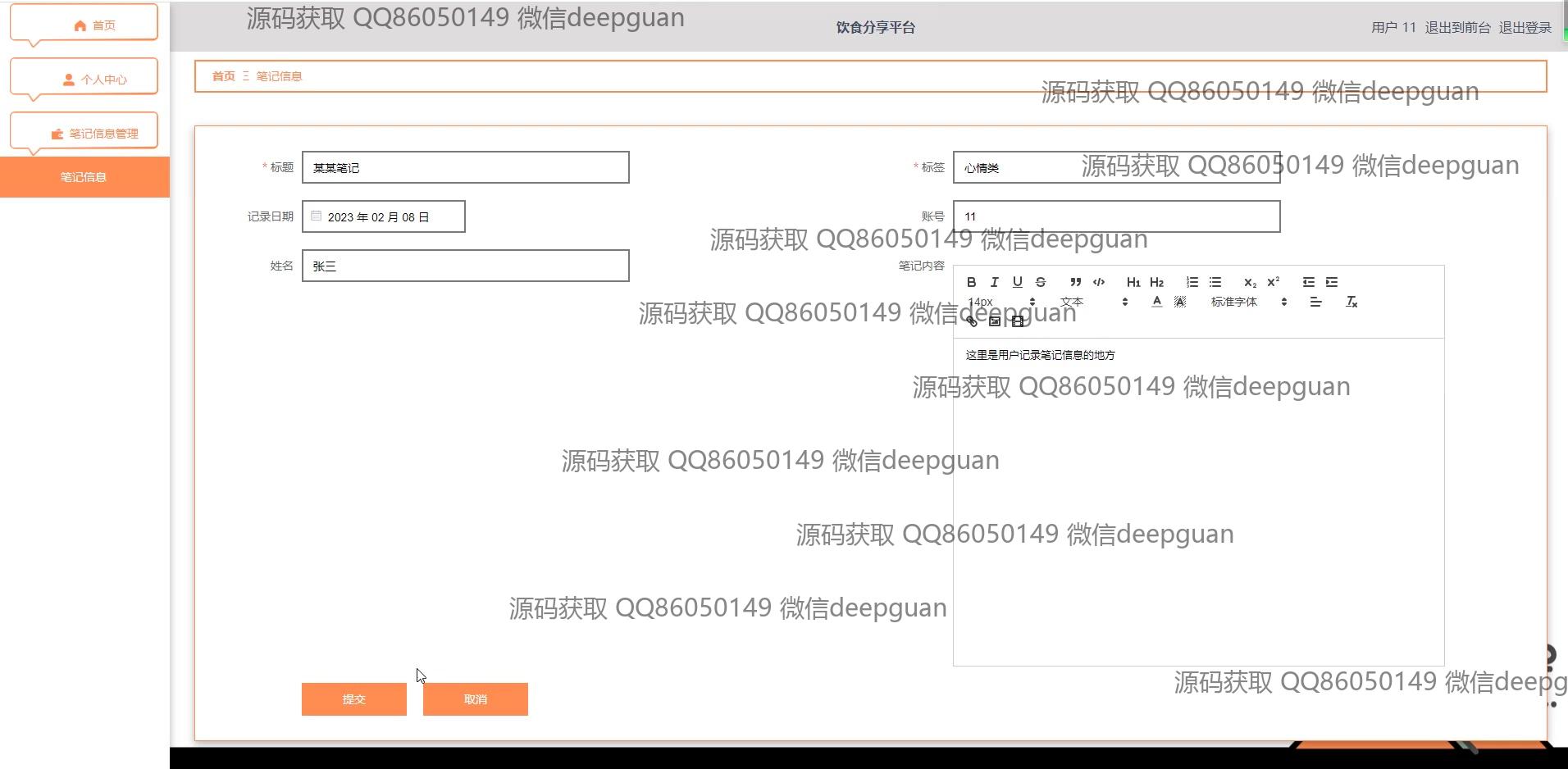Viewport: 1568px width, 769px height.
Task: Toggle bold formatting in the note editor
Action: 971,282
